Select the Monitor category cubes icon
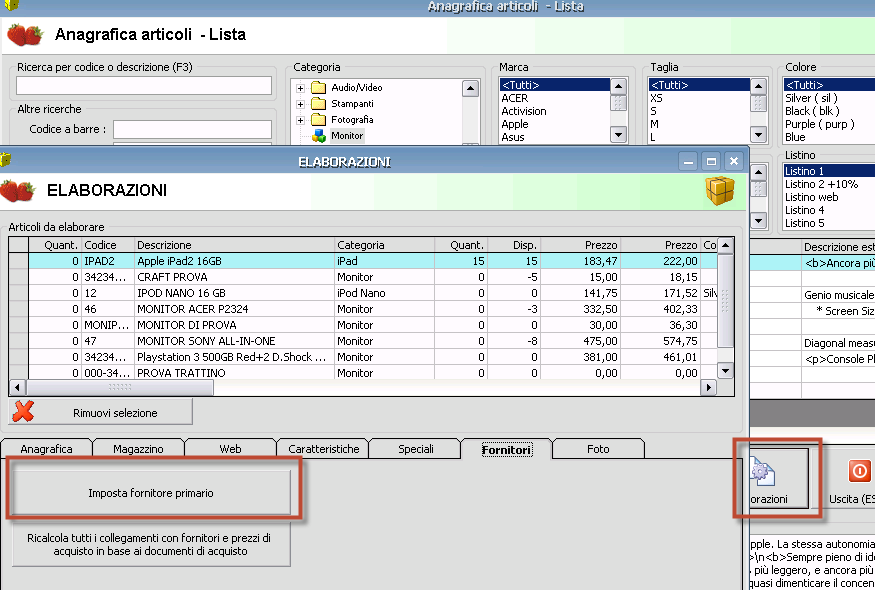875x590 pixels. [319, 136]
